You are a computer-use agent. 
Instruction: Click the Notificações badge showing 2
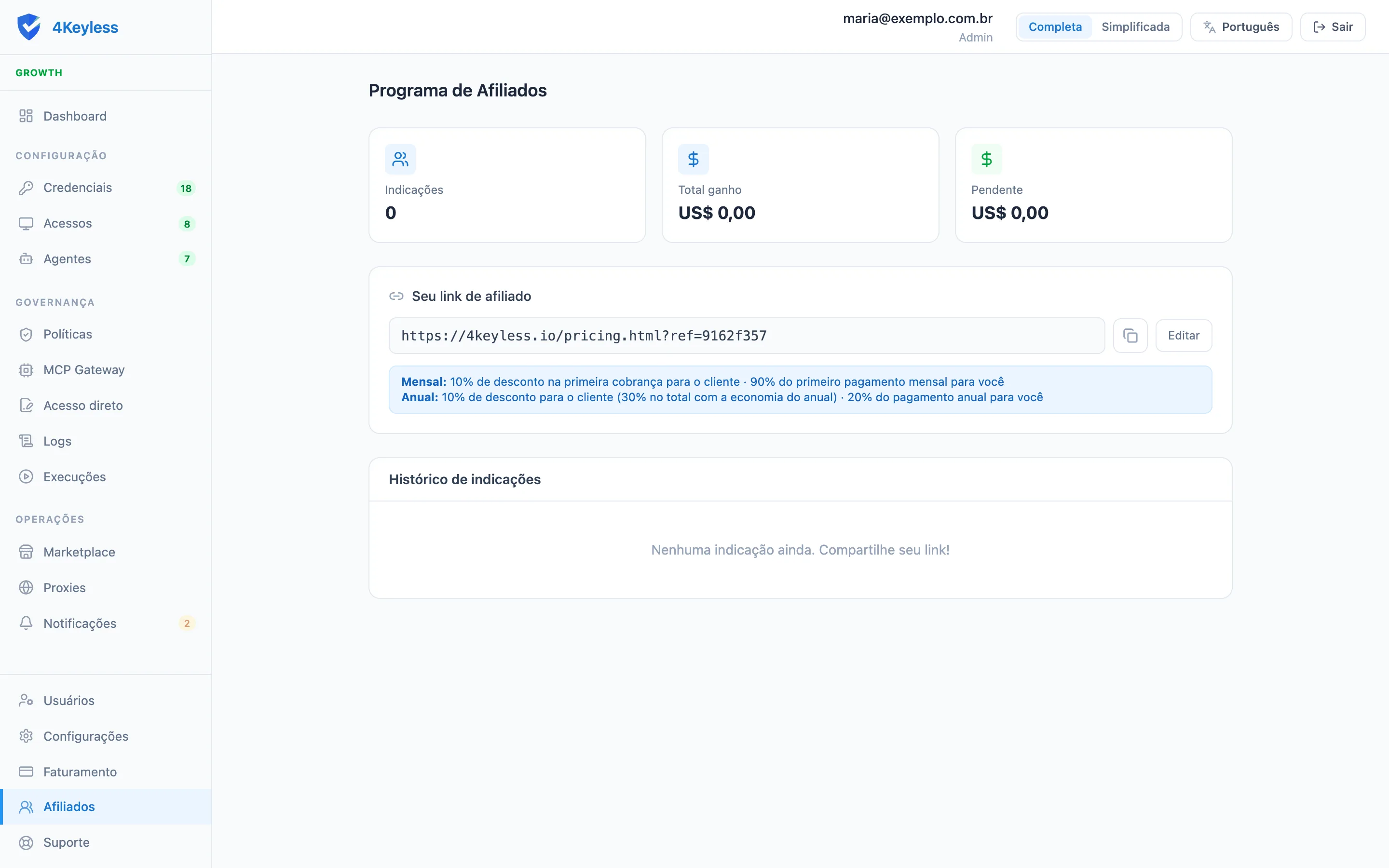(x=187, y=624)
